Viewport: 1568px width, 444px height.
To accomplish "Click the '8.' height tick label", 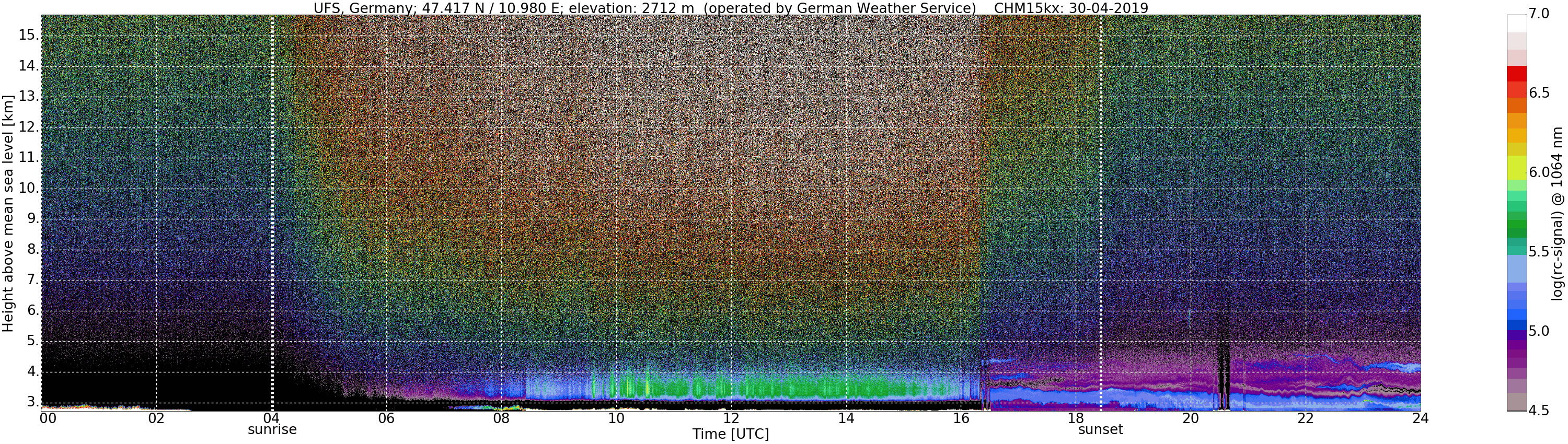I will coord(32,249).
